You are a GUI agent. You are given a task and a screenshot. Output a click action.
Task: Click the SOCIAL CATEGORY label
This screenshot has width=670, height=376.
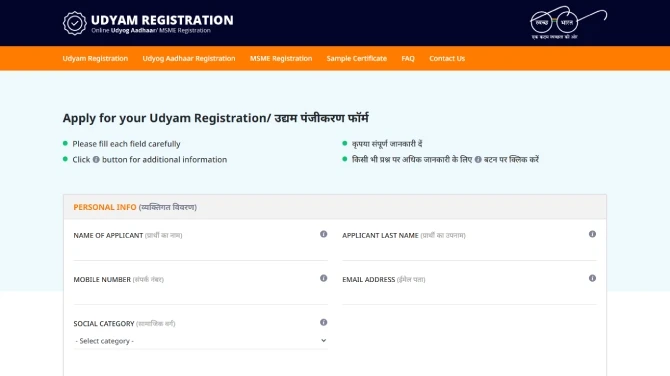tap(104, 323)
